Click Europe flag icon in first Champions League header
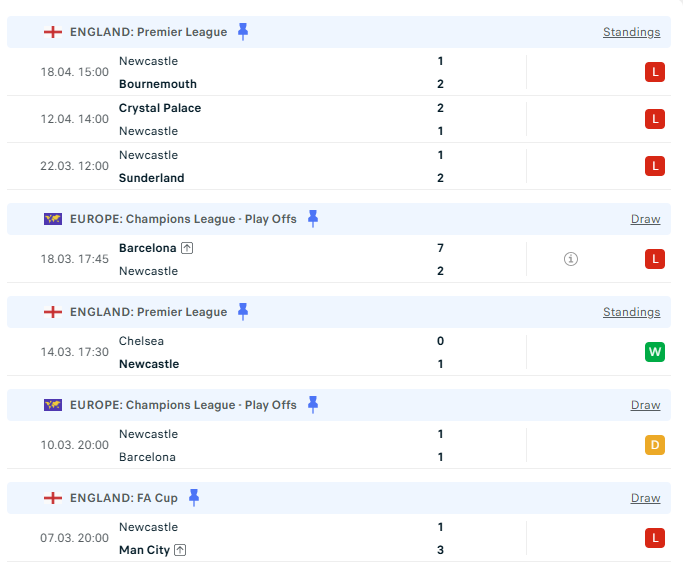The height and width of the screenshot is (563, 683). point(53,219)
